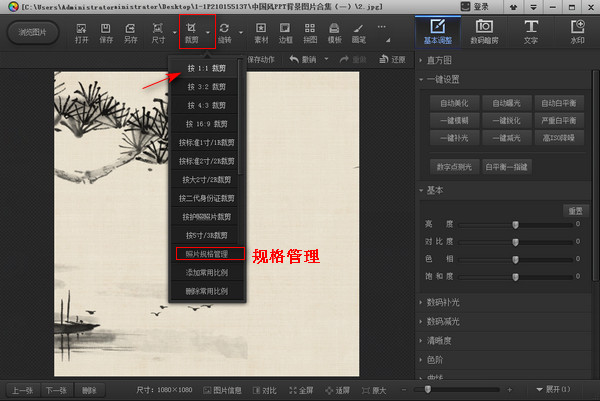Click the 还原 (Restore) icon
The height and width of the screenshot is (401, 600).
click(392, 59)
